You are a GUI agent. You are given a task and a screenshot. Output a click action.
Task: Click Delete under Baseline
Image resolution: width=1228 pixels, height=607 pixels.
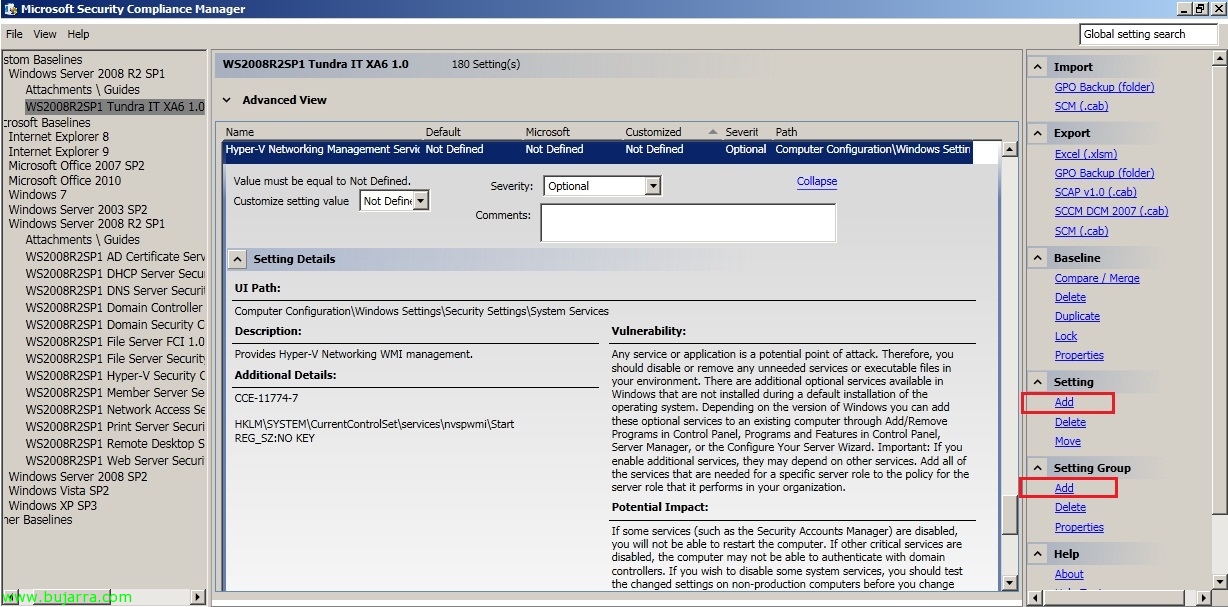tap(1070, 297)
